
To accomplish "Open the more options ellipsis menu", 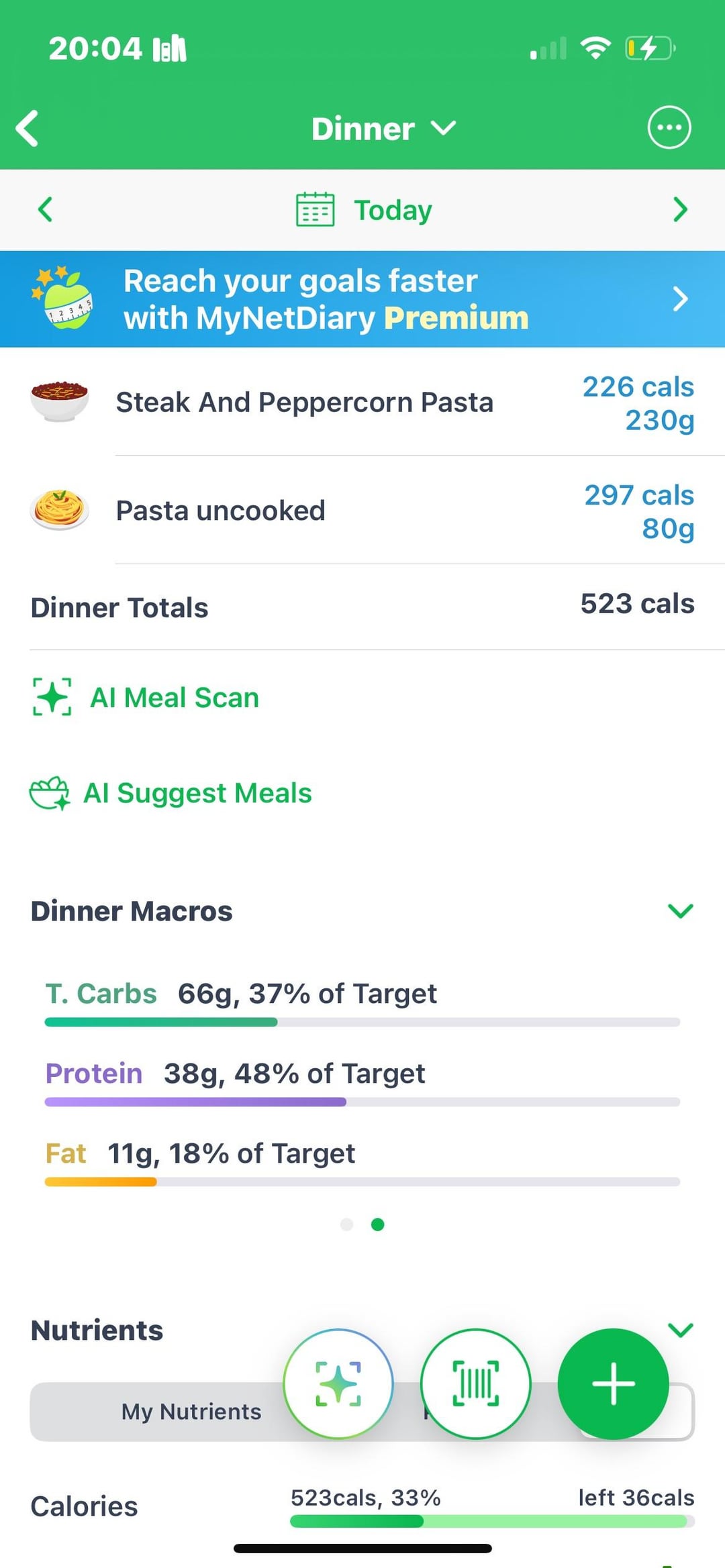I will [669, 127].
